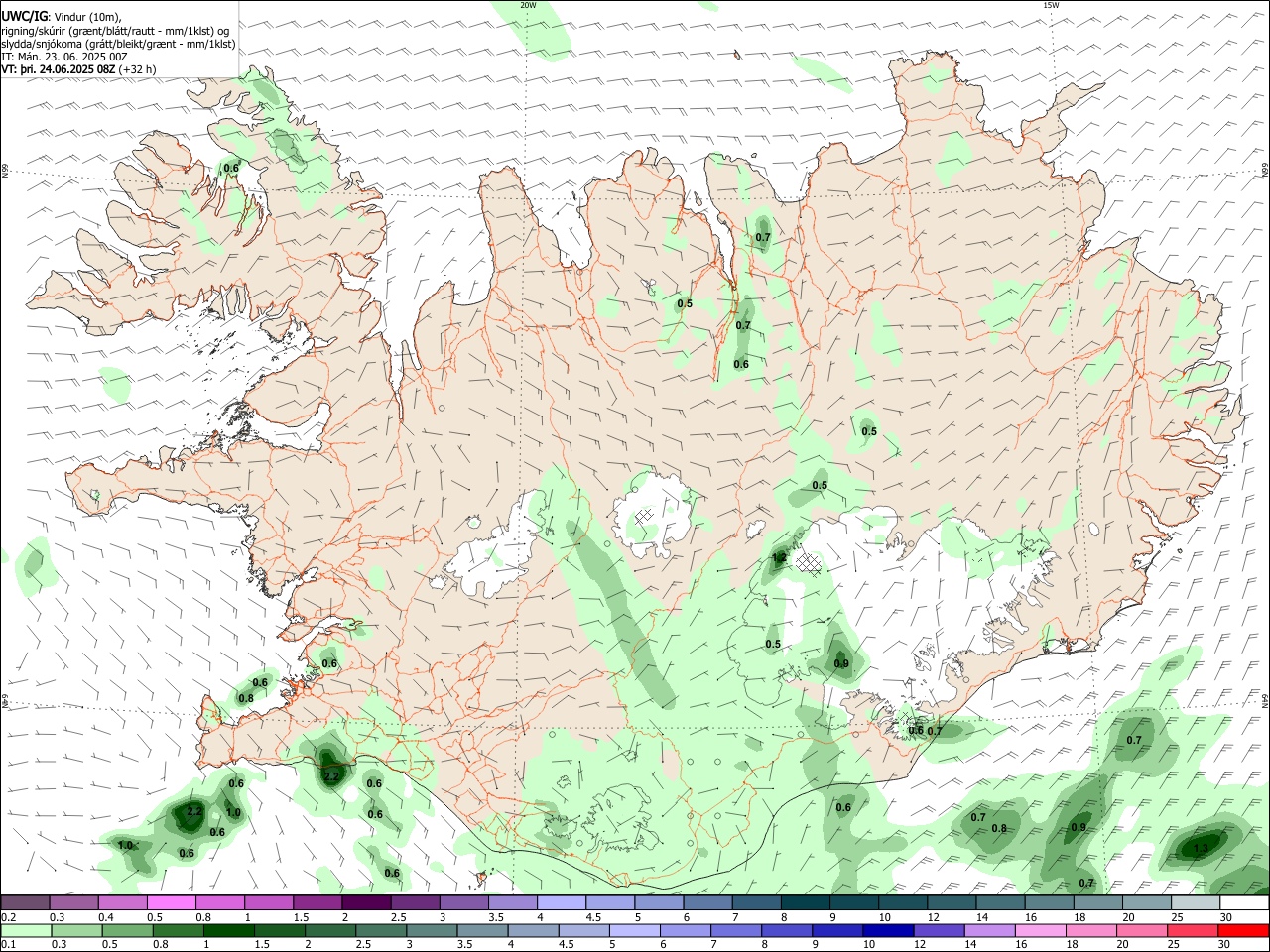Click the light lavender 4–4.5 snow swatch
The width and height of the screenshot is (1270, 952).
pyautogui.click(x=562, y=903)
